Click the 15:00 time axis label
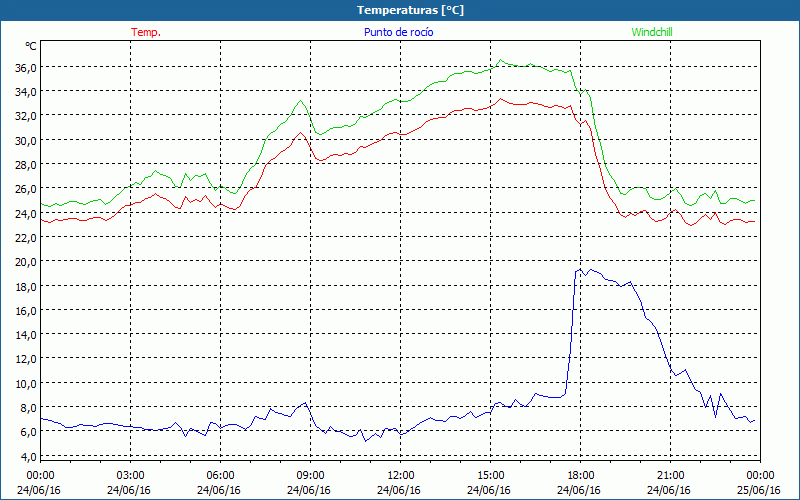Image resolution: width=800 pixels, height=500 pixels. (491, 476)
